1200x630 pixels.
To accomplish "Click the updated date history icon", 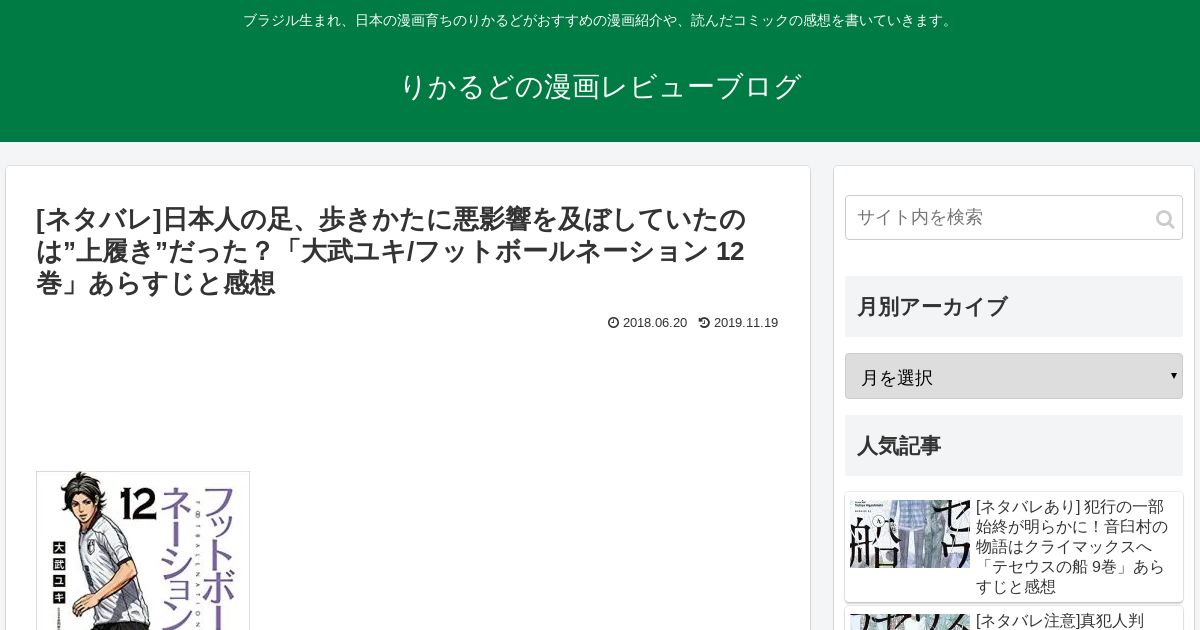I will pos(704,322).
